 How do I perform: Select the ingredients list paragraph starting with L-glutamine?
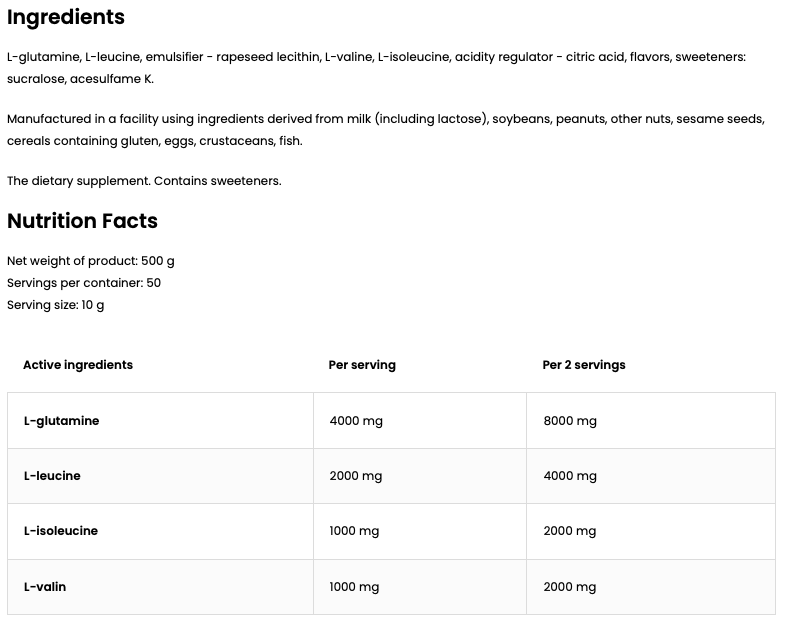point(376,68)
